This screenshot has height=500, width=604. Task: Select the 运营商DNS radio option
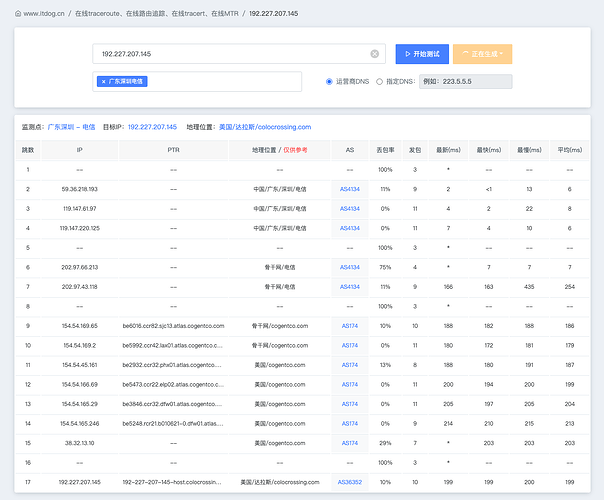click(329, 82)
